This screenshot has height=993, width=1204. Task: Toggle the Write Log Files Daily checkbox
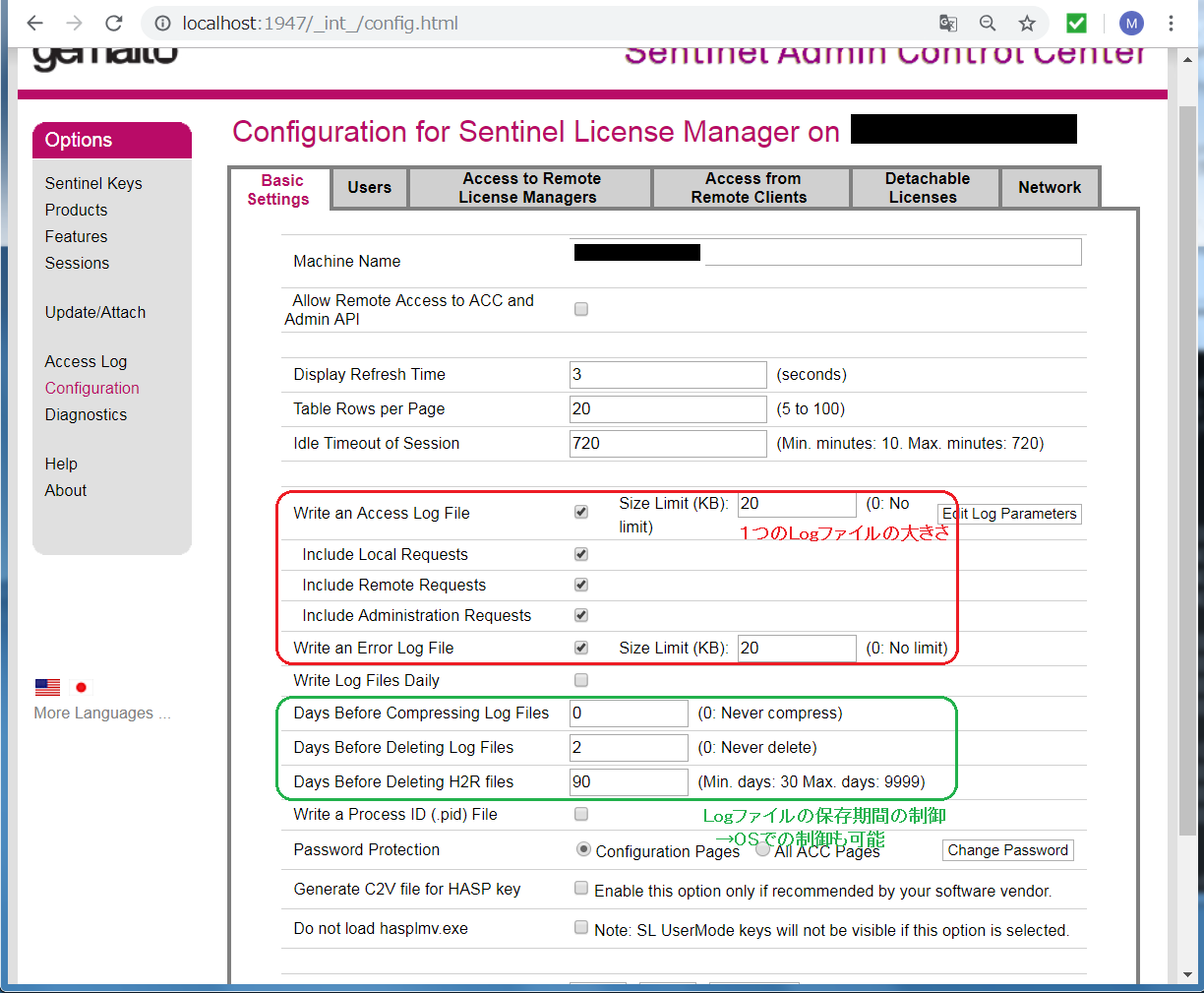(581, 680)
